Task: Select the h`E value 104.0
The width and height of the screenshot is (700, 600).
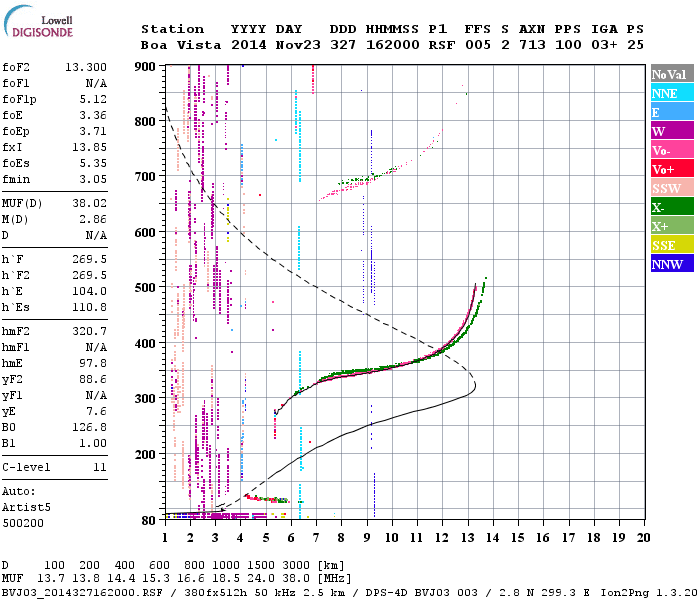Action: 89,292
